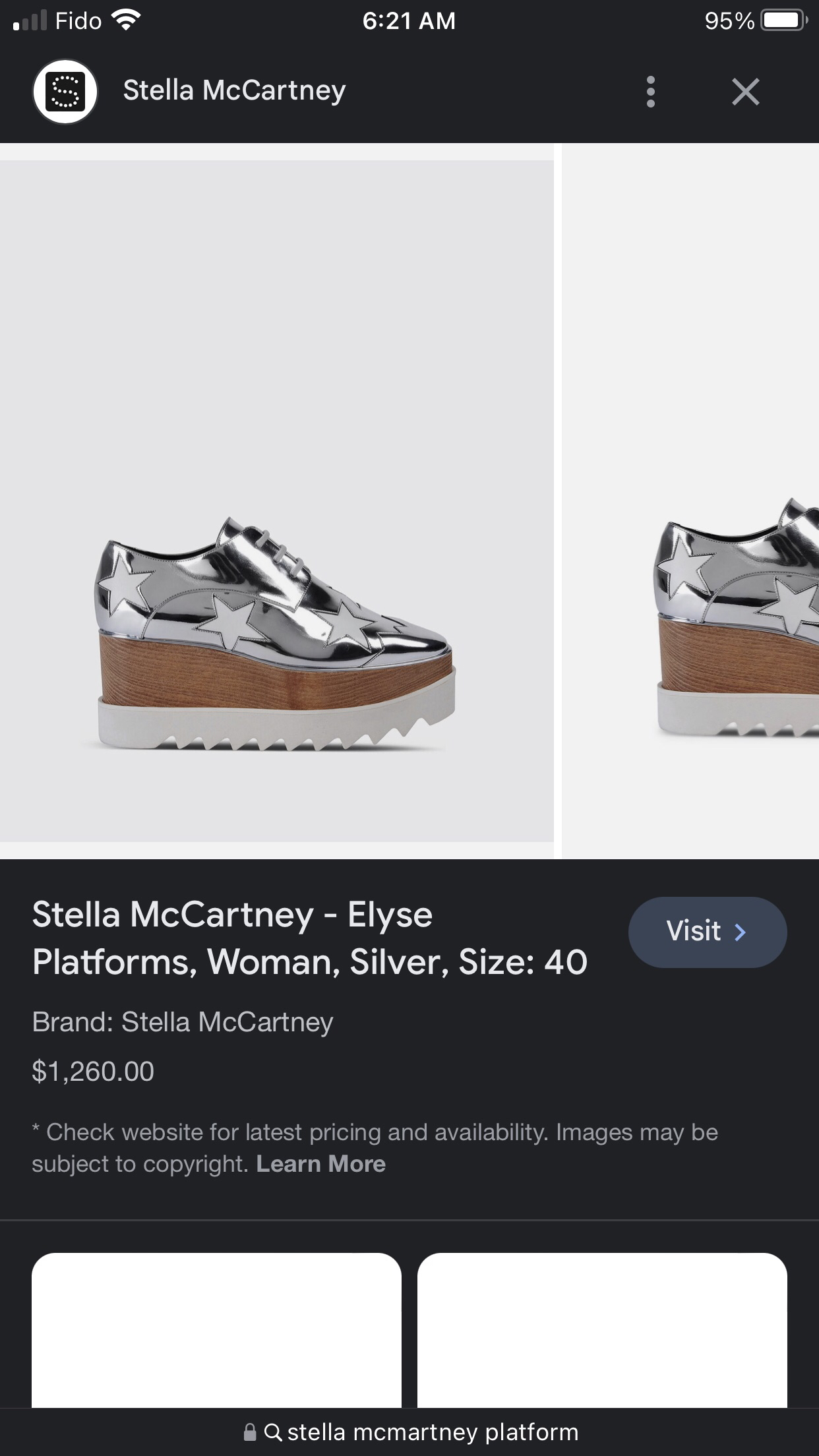Open the Learn More link
The image size is (819, 1456).
coord(321,1164)
